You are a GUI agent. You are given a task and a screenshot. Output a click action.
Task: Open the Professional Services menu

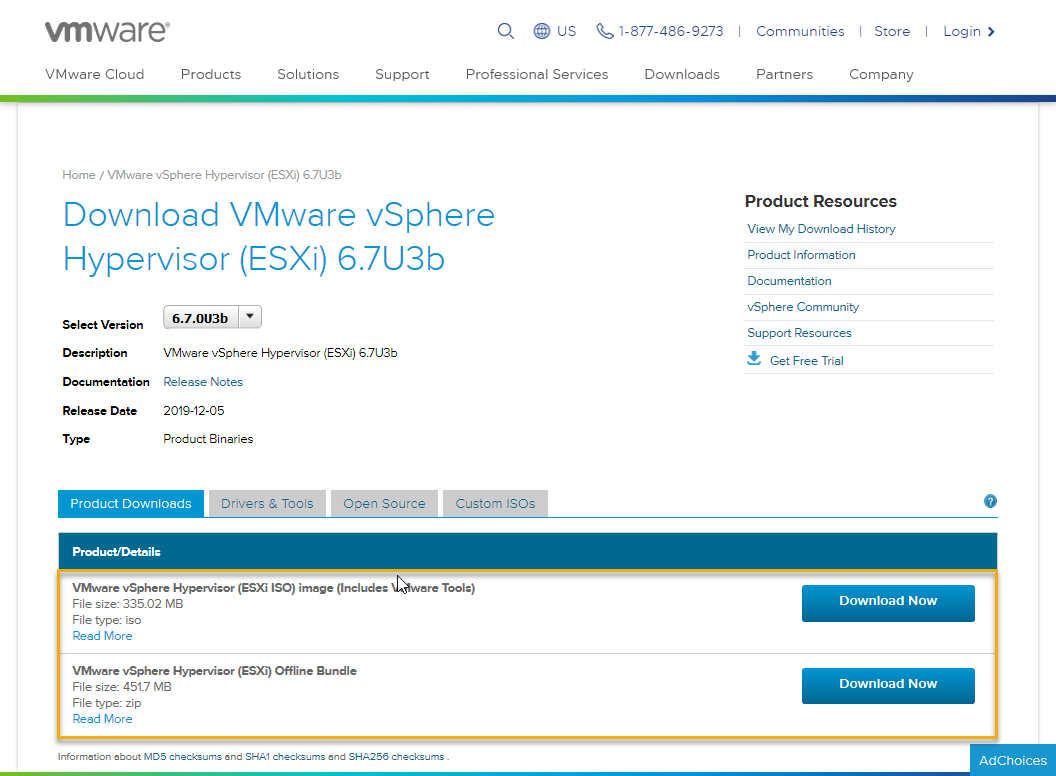[x=537, y=74]
